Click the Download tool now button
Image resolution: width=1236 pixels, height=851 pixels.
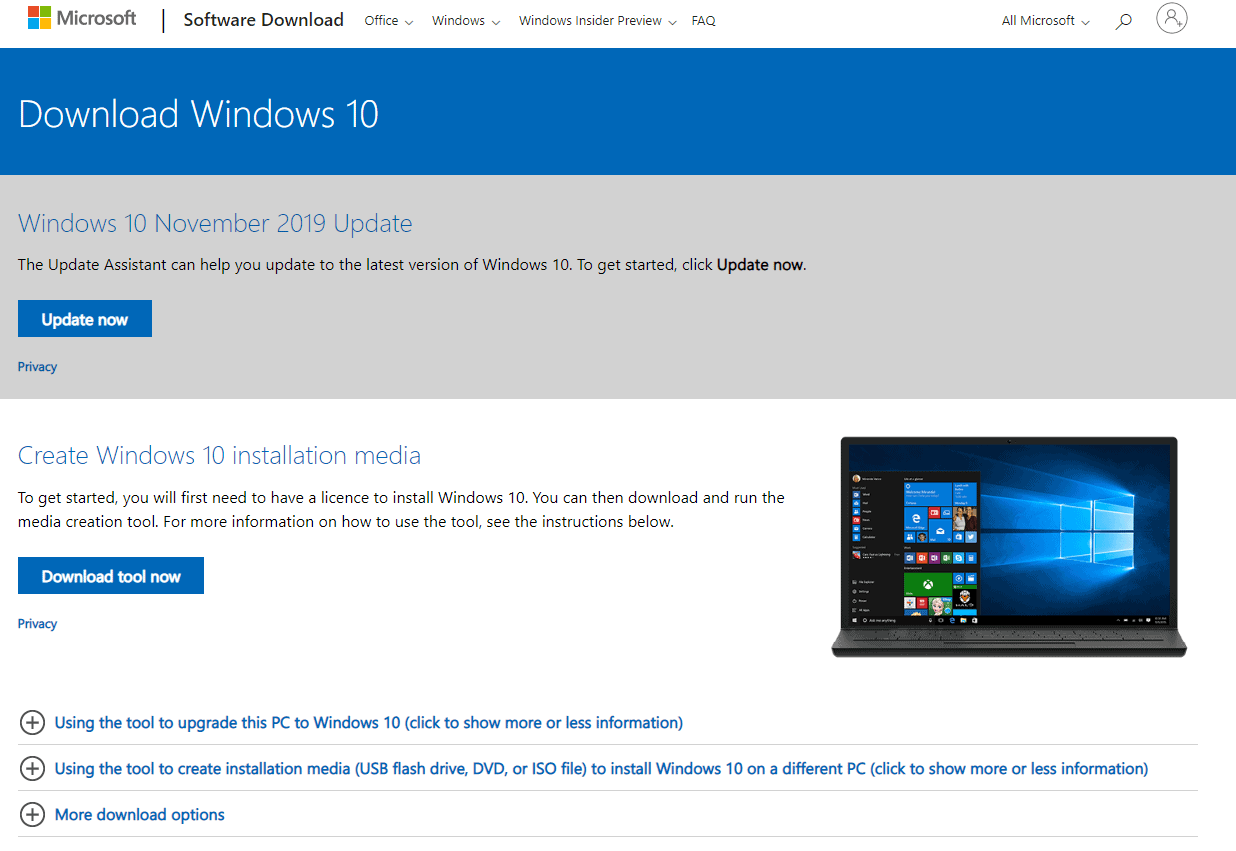point(110,575)
